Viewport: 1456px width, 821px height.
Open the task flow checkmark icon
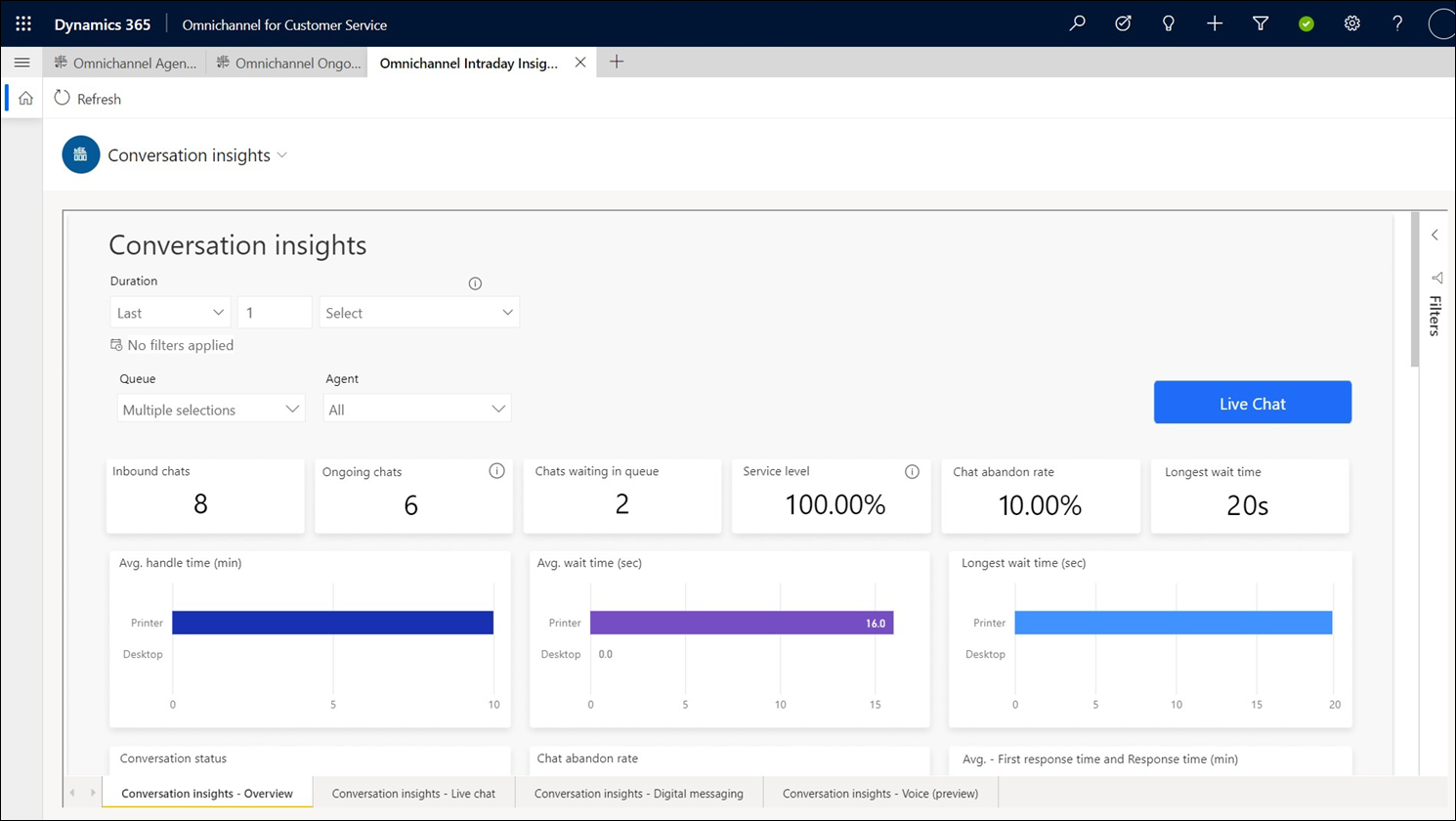[1123, 23]
